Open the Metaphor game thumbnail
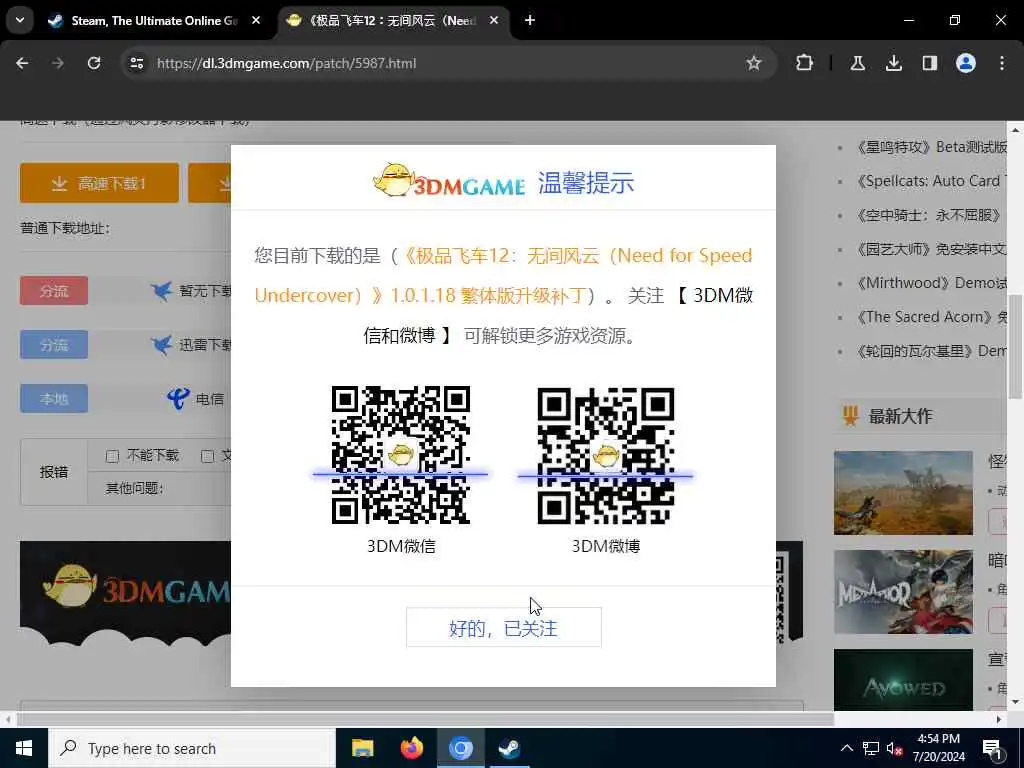1024x768 pixels. [903, 592]
